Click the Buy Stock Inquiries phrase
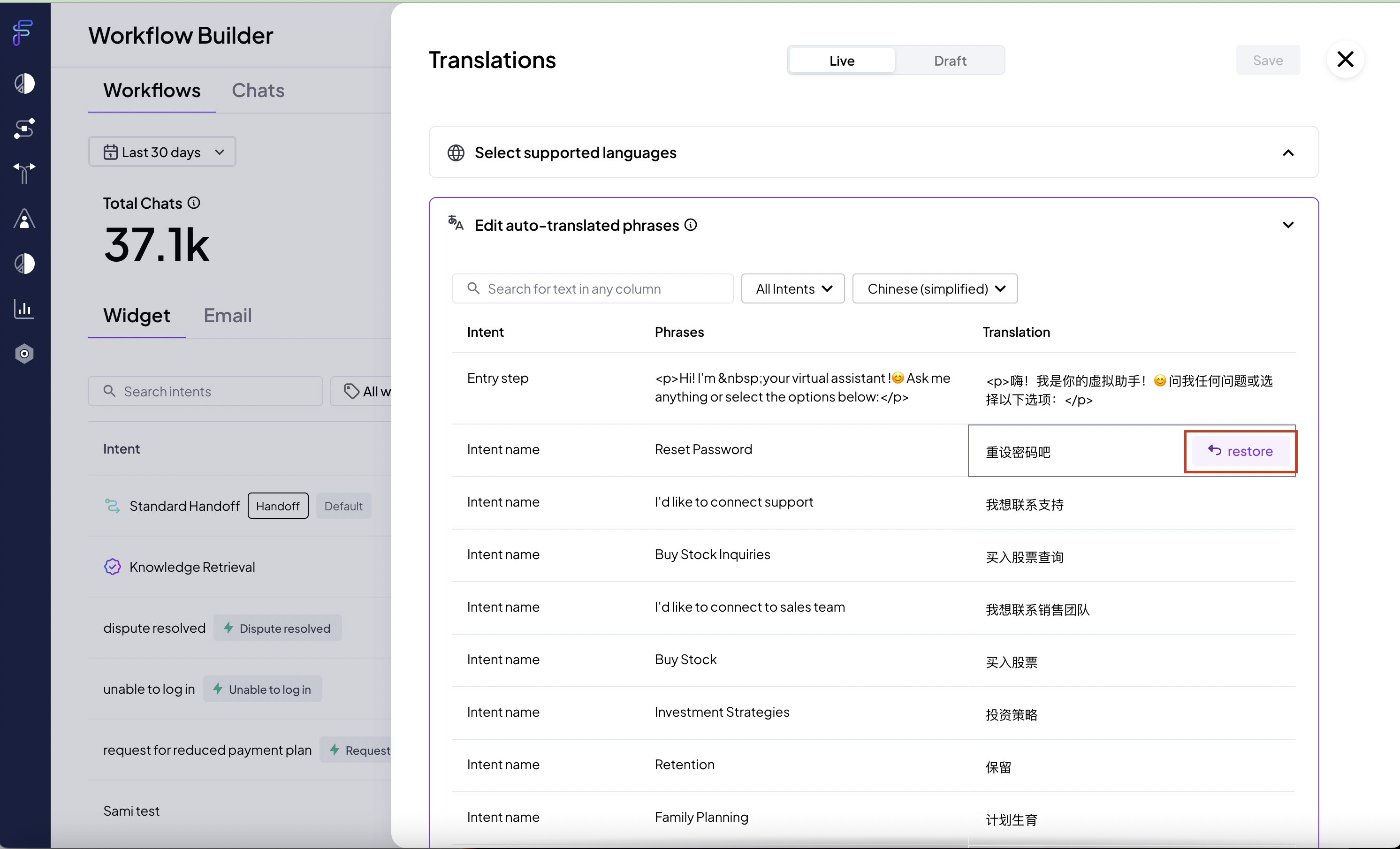 [713, 554]
